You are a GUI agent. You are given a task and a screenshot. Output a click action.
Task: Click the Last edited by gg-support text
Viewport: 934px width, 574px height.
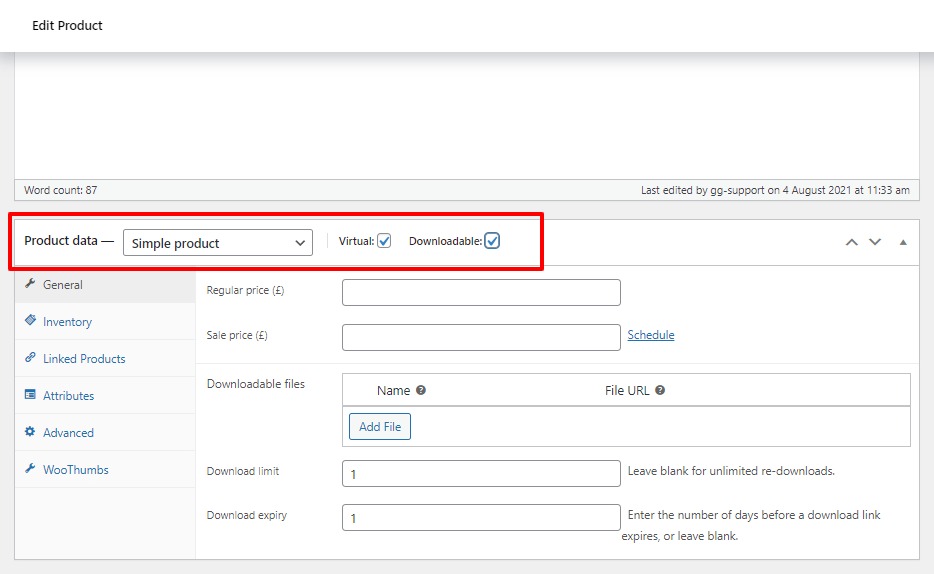(775, 190)
